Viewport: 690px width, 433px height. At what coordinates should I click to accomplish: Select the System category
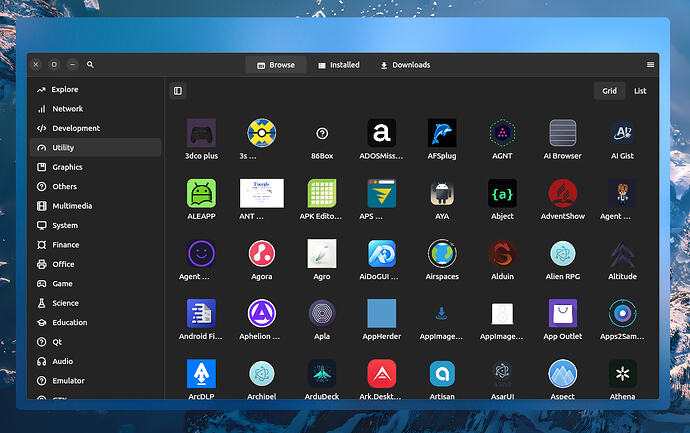[95, 225]
